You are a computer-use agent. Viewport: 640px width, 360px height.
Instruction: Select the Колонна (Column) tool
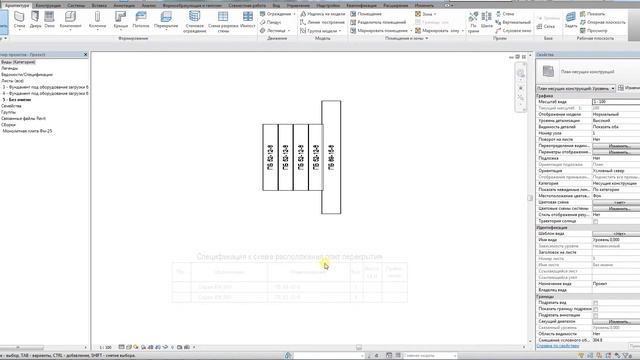click(x=97, y=20)
